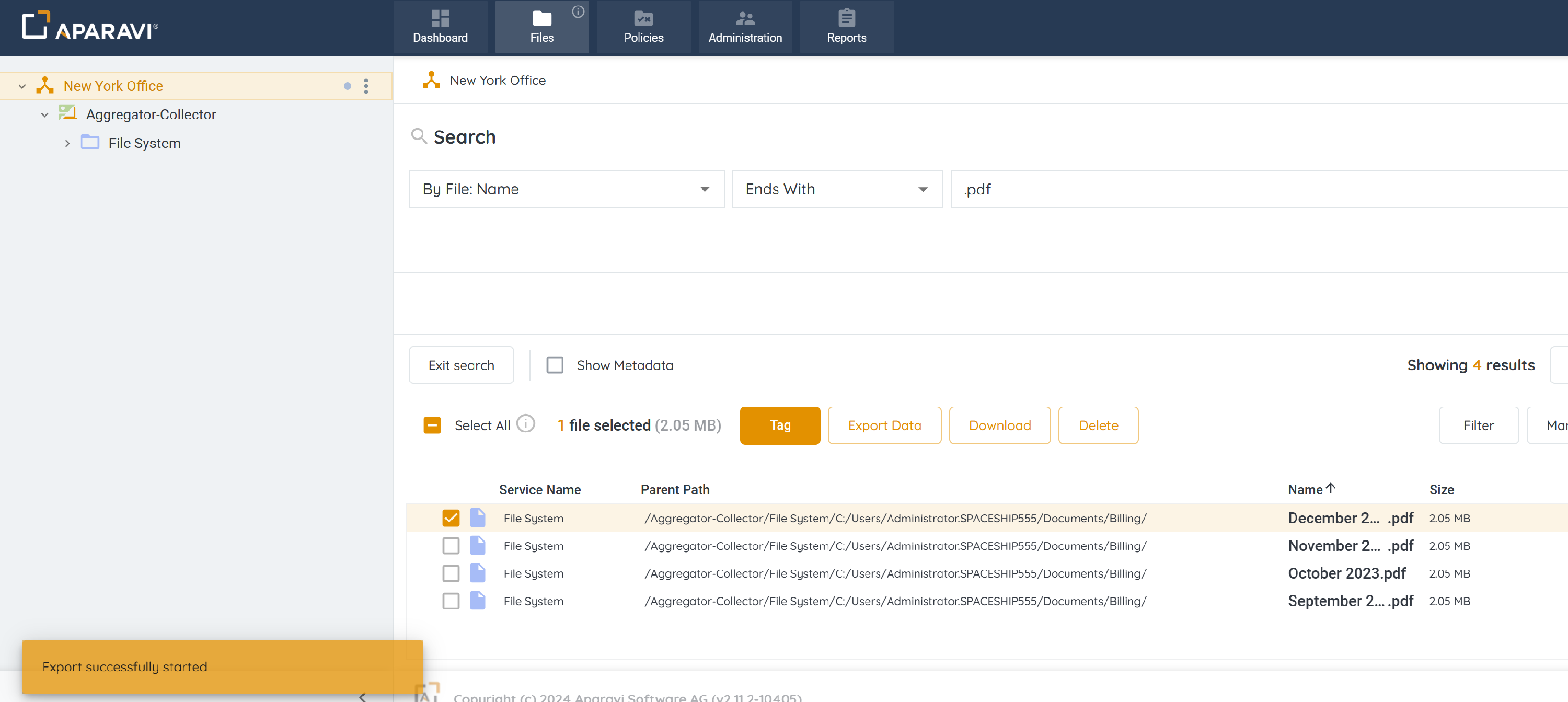The width and height of the screenshot is (1568, 702).
Task: Open the three-dot menu for New York Office
Action: [366, 86]
